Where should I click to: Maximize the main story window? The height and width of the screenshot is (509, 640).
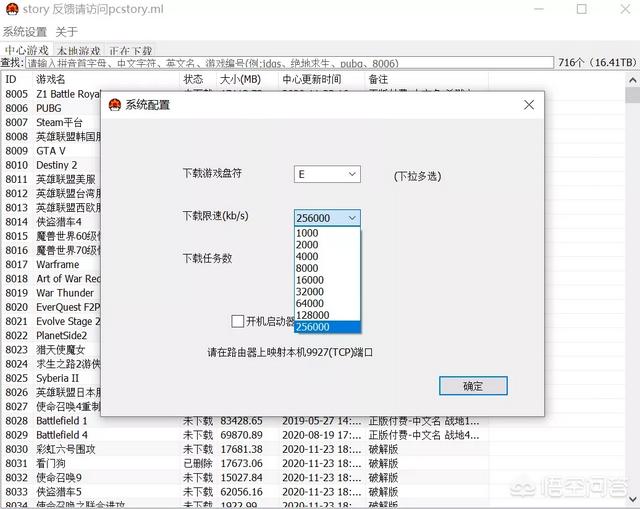(581, 9)
